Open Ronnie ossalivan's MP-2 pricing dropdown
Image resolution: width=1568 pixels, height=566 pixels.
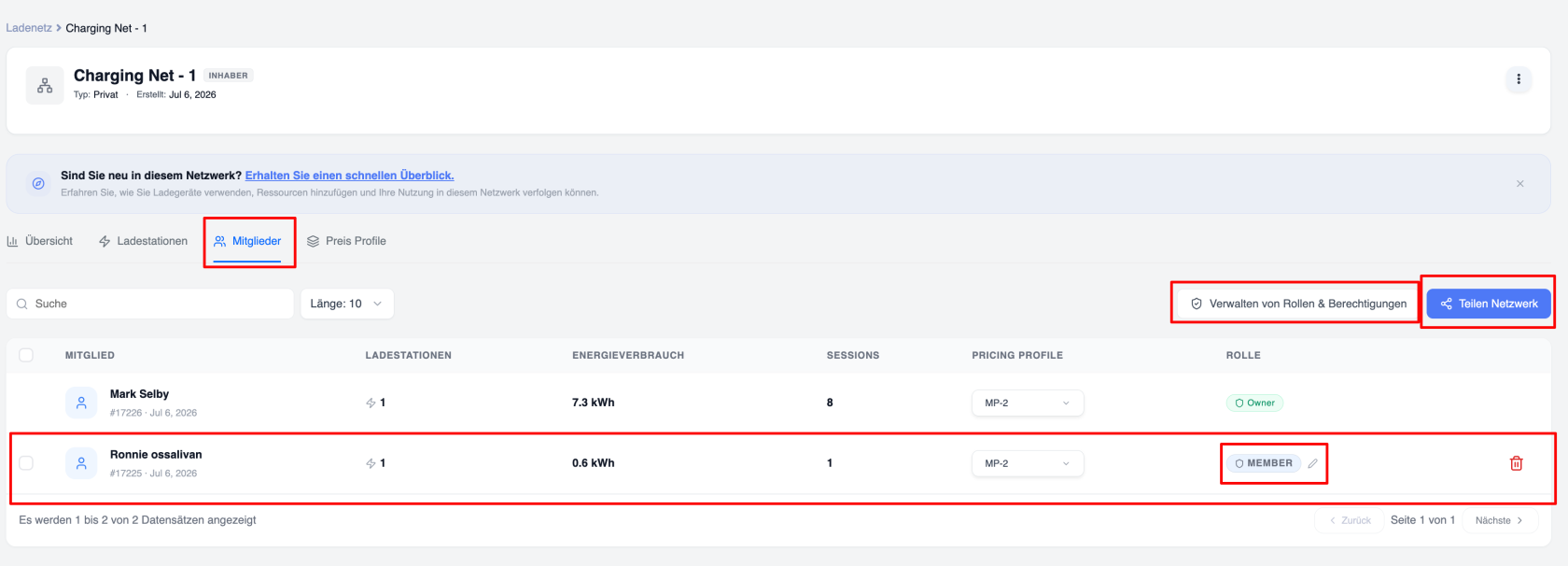click(1028, 463)
